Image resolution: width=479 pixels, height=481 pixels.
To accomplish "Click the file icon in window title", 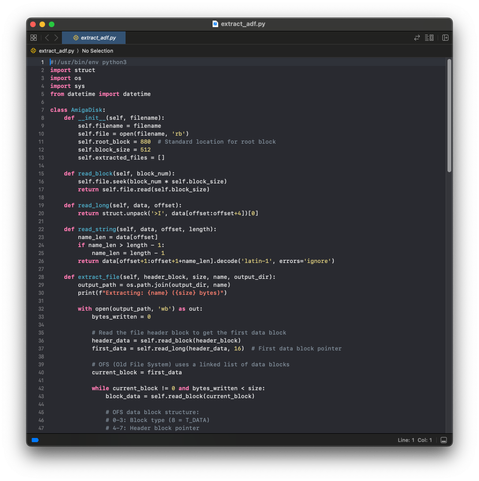I will pyautogui.click(x=215, y=24).
